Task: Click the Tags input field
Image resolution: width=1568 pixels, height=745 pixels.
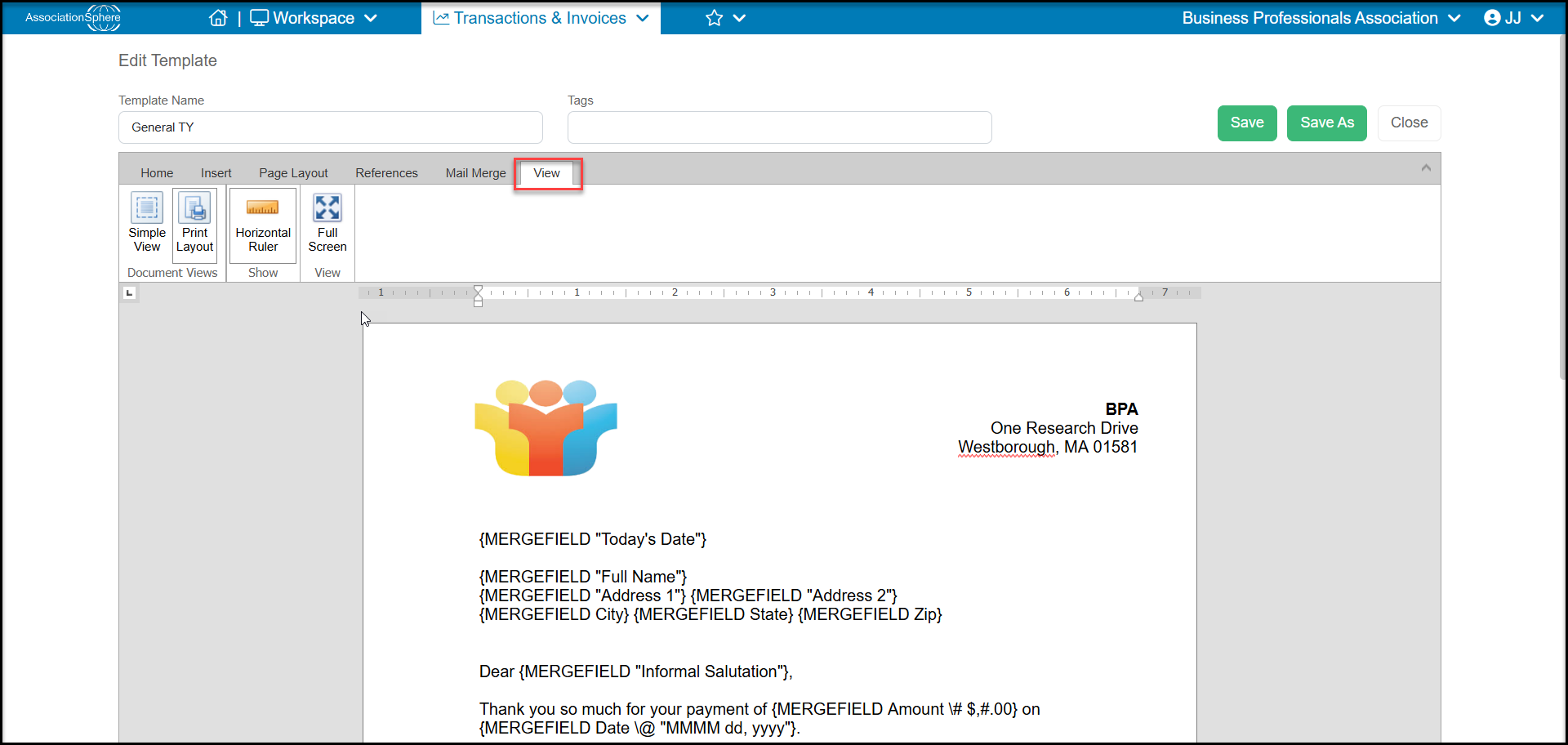Action: [x=780, y=127]
